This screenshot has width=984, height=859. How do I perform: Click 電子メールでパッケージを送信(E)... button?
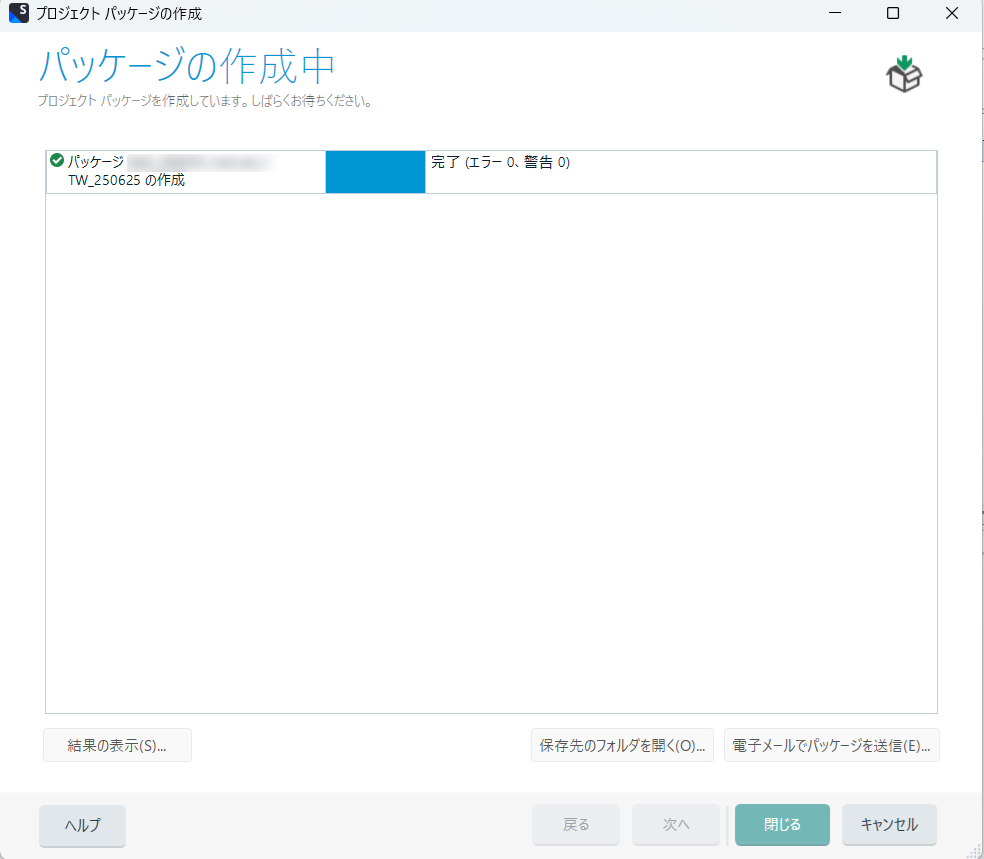(x=832, y=745)
